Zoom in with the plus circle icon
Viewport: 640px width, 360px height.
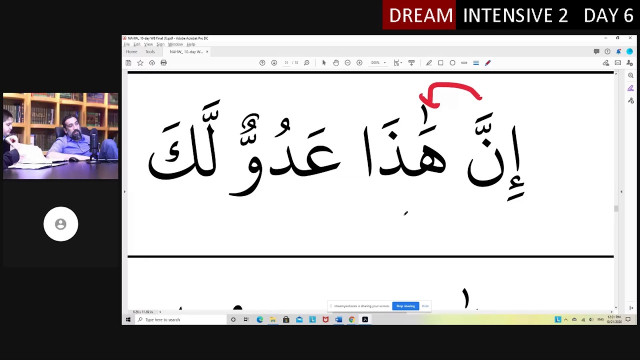[359, 63]
